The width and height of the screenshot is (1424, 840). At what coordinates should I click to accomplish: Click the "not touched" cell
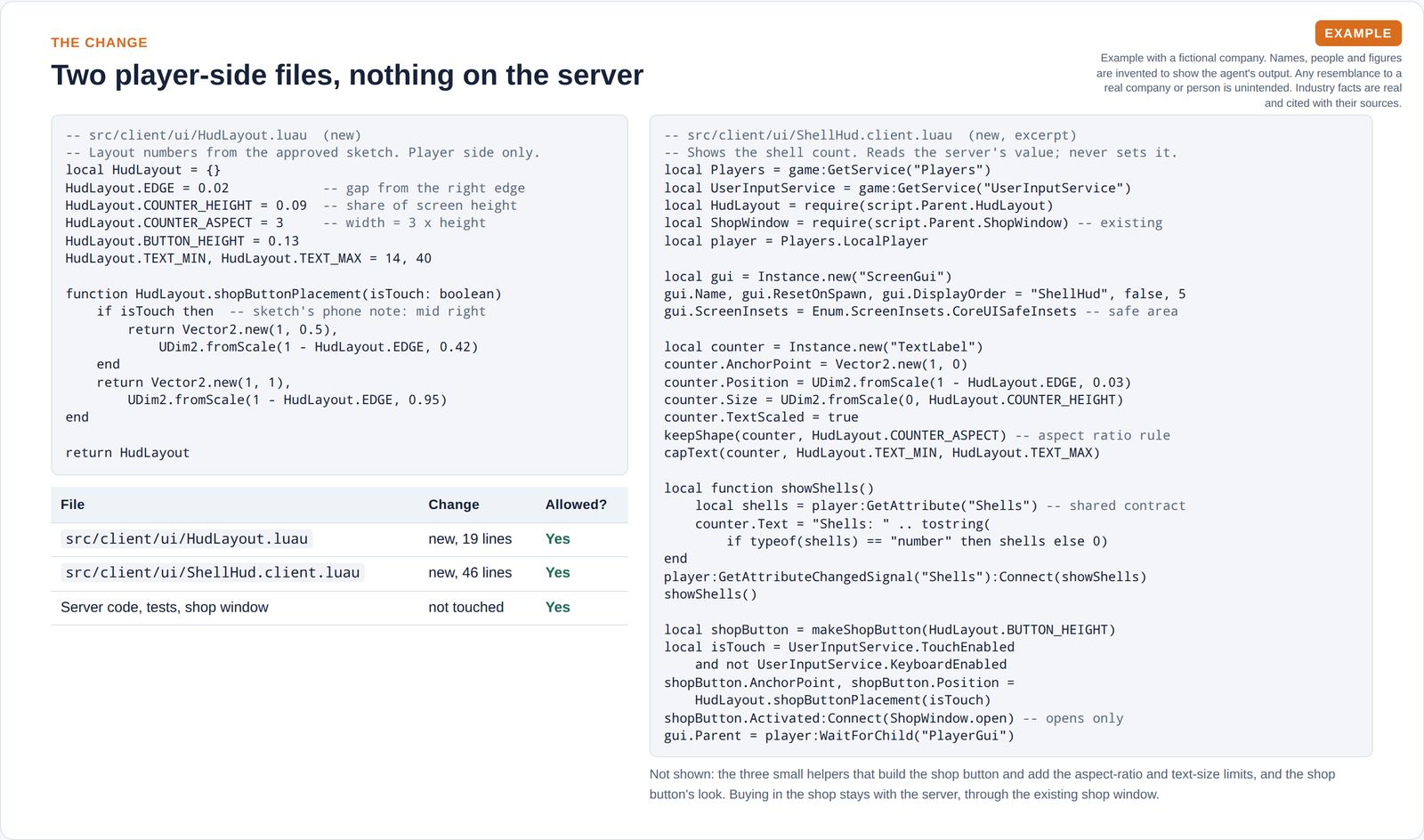click(465, 607)
